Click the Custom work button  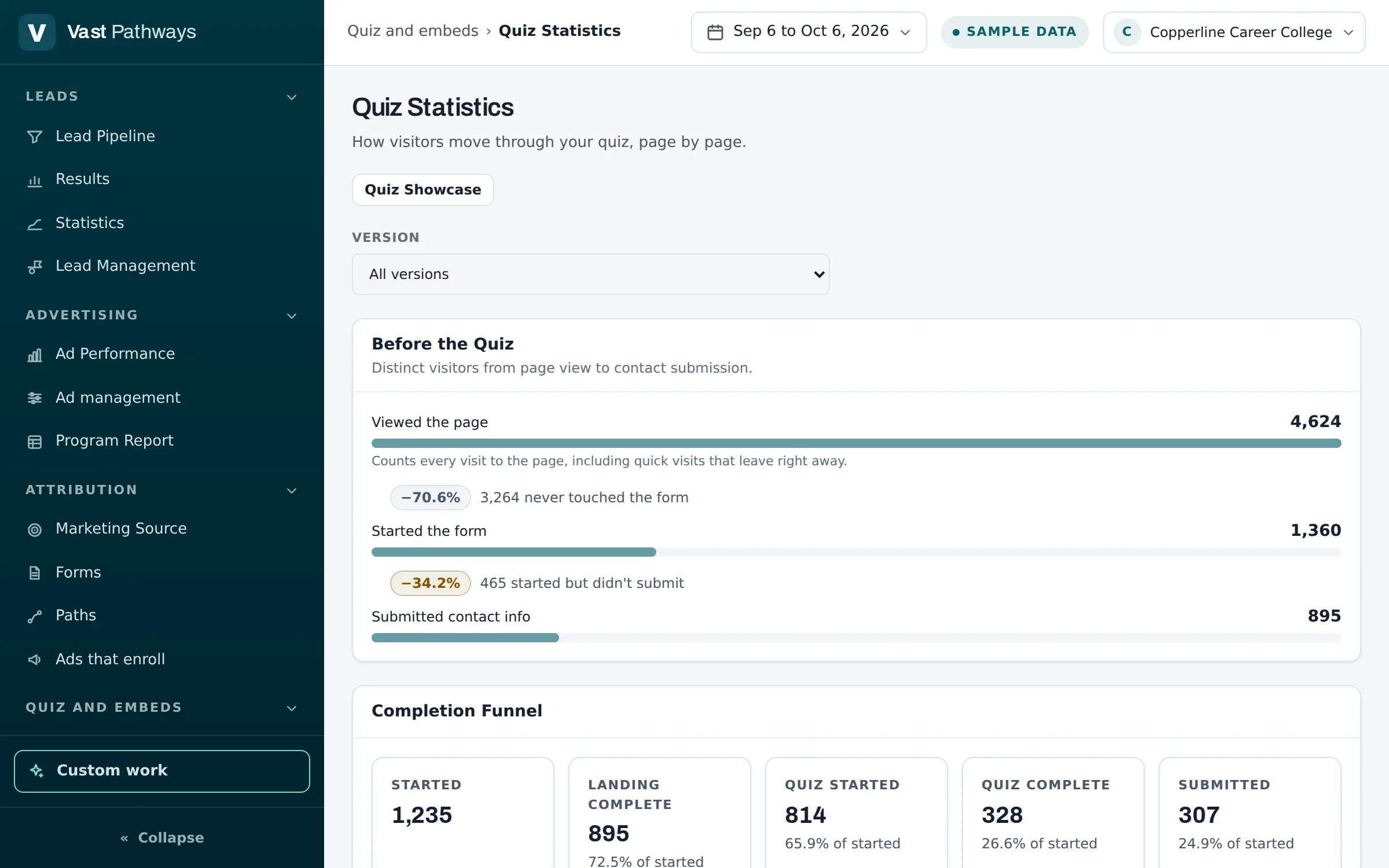click(x=162, y=771)
